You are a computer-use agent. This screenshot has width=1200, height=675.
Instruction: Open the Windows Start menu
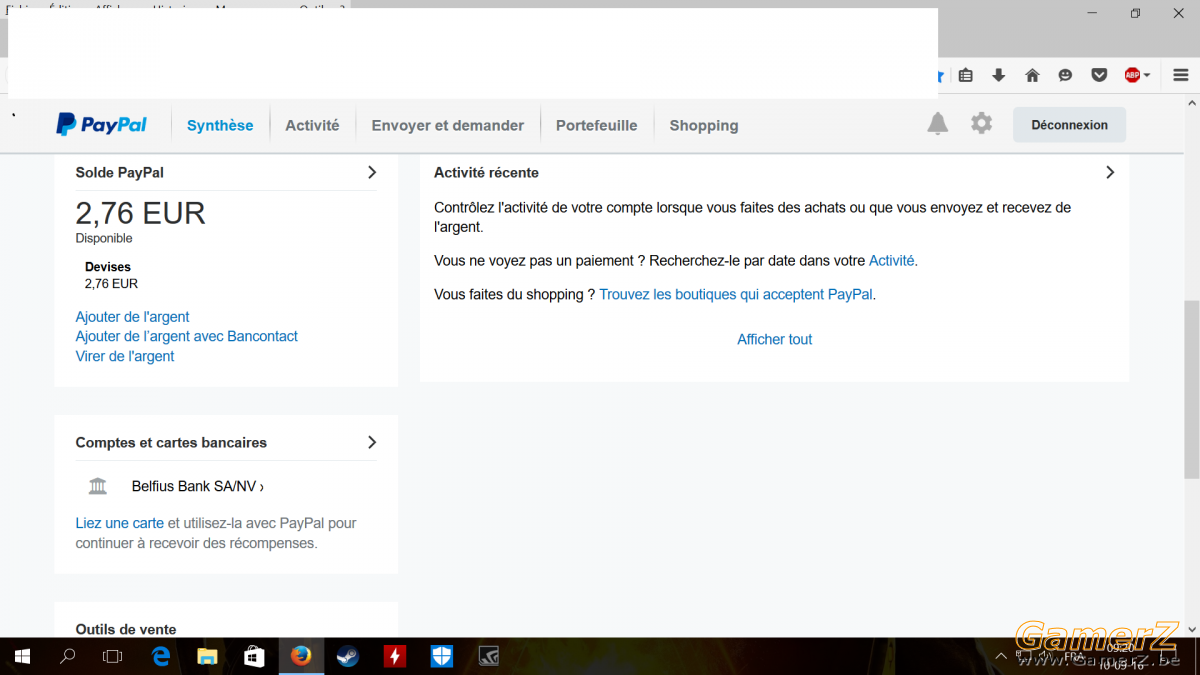[x=22, y=656]
